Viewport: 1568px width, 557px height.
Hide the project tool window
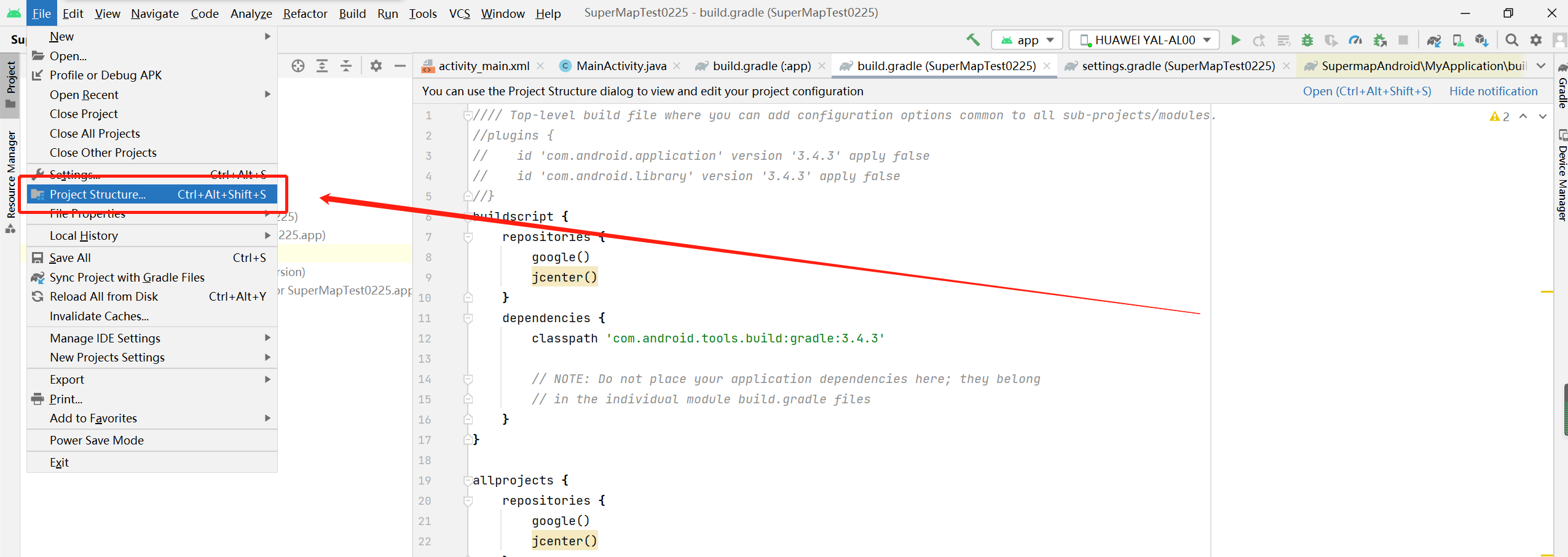[400, 66]
